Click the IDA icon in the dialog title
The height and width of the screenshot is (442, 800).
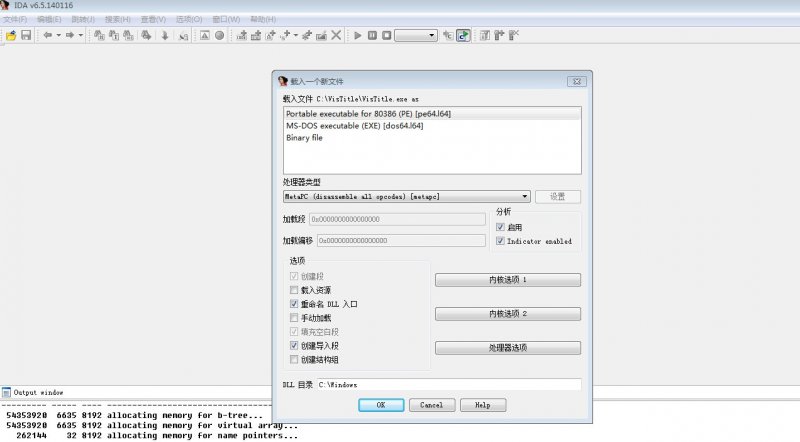click(283, 81)
